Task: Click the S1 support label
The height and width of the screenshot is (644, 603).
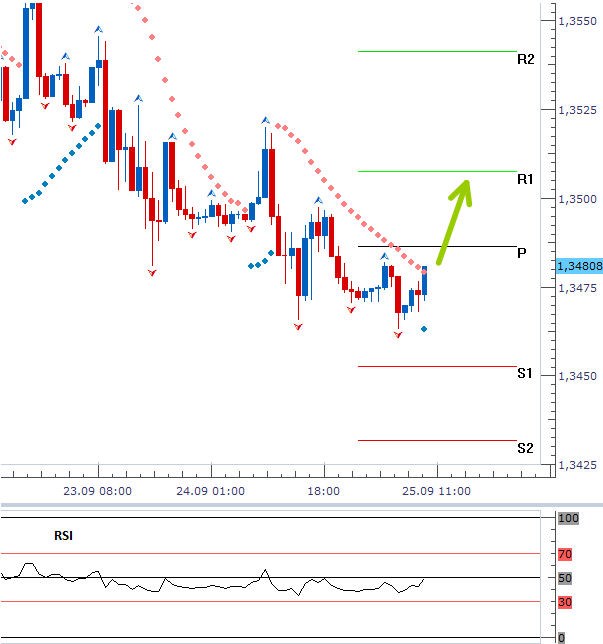Action: tap(525, 373)
